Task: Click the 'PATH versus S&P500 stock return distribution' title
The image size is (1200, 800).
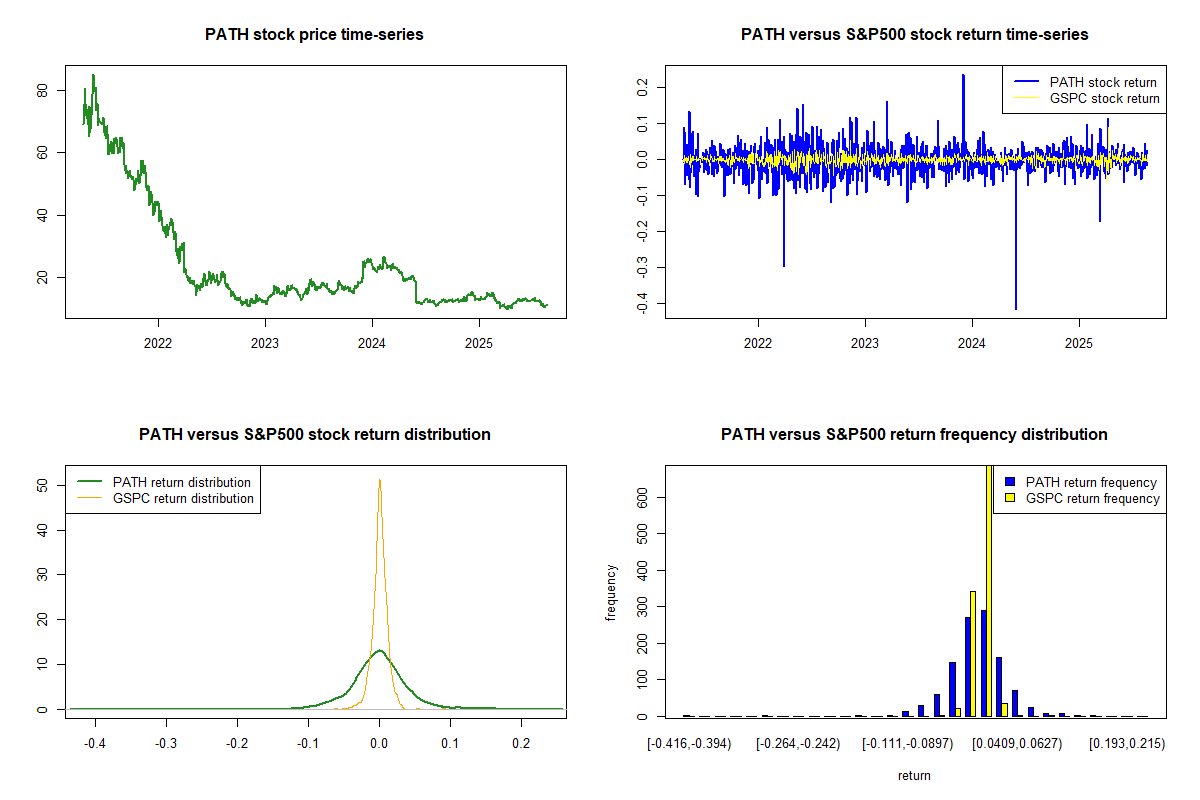Action: [314, 435]
